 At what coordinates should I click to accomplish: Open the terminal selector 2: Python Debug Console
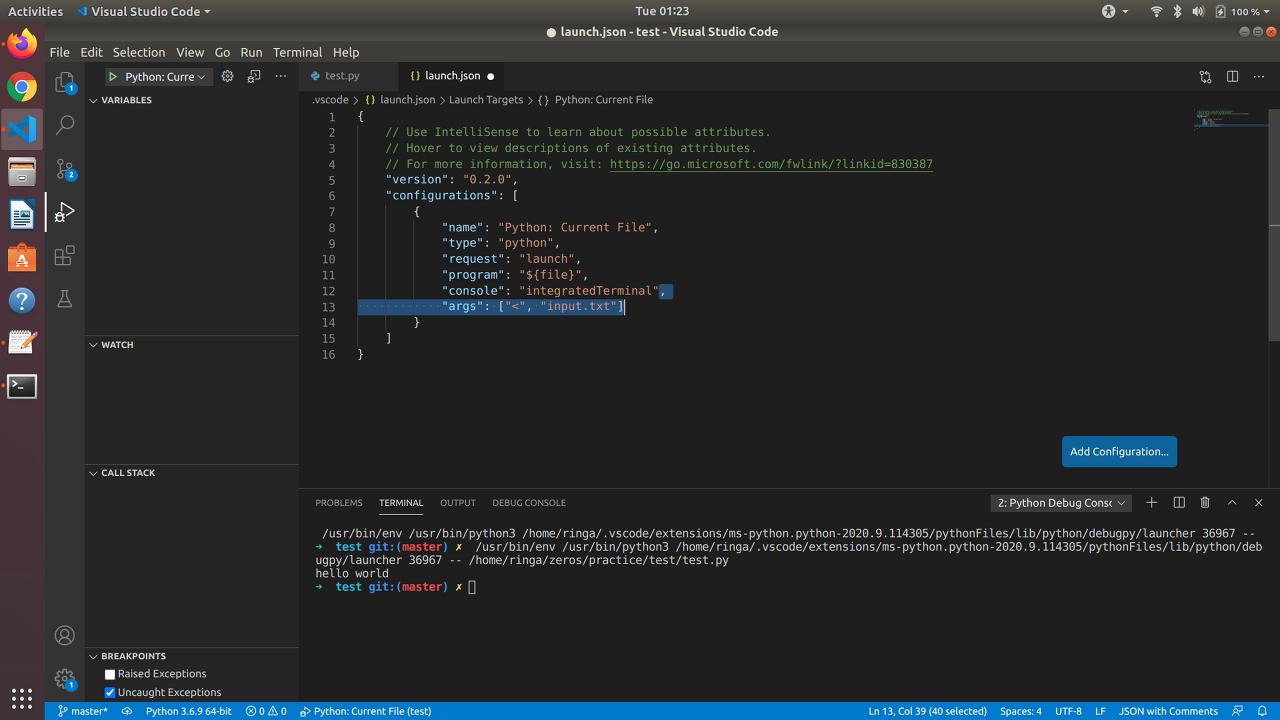point(1061,503)
